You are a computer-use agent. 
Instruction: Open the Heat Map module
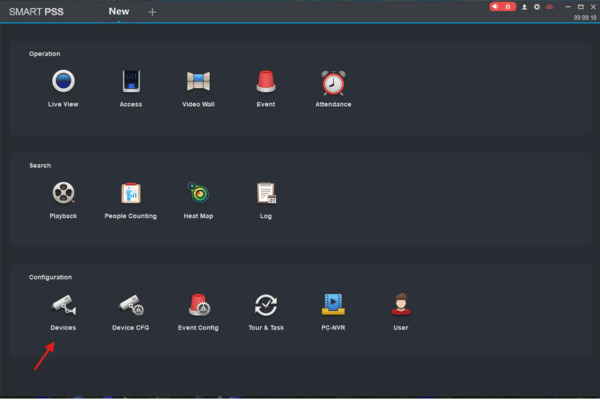(x=198, y=200)
